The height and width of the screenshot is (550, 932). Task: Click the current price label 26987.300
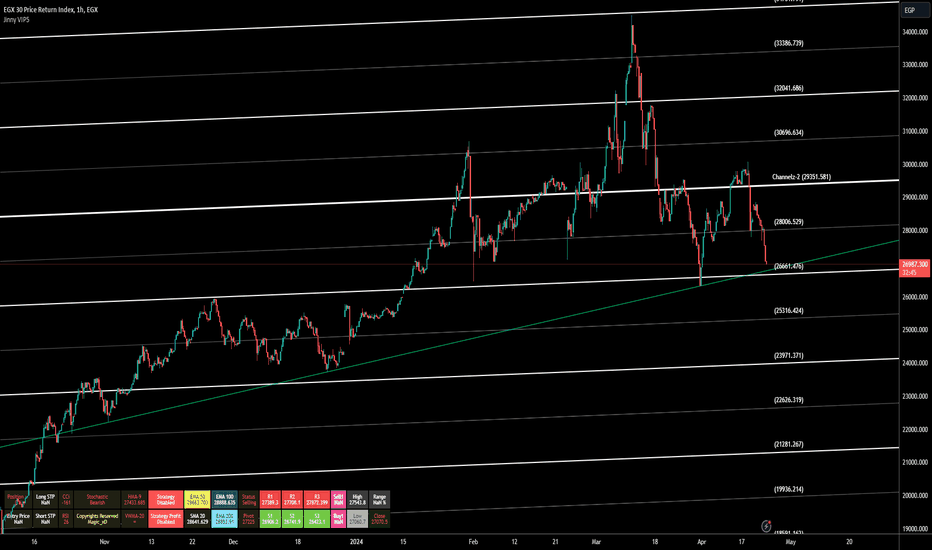tap(915, 264)
